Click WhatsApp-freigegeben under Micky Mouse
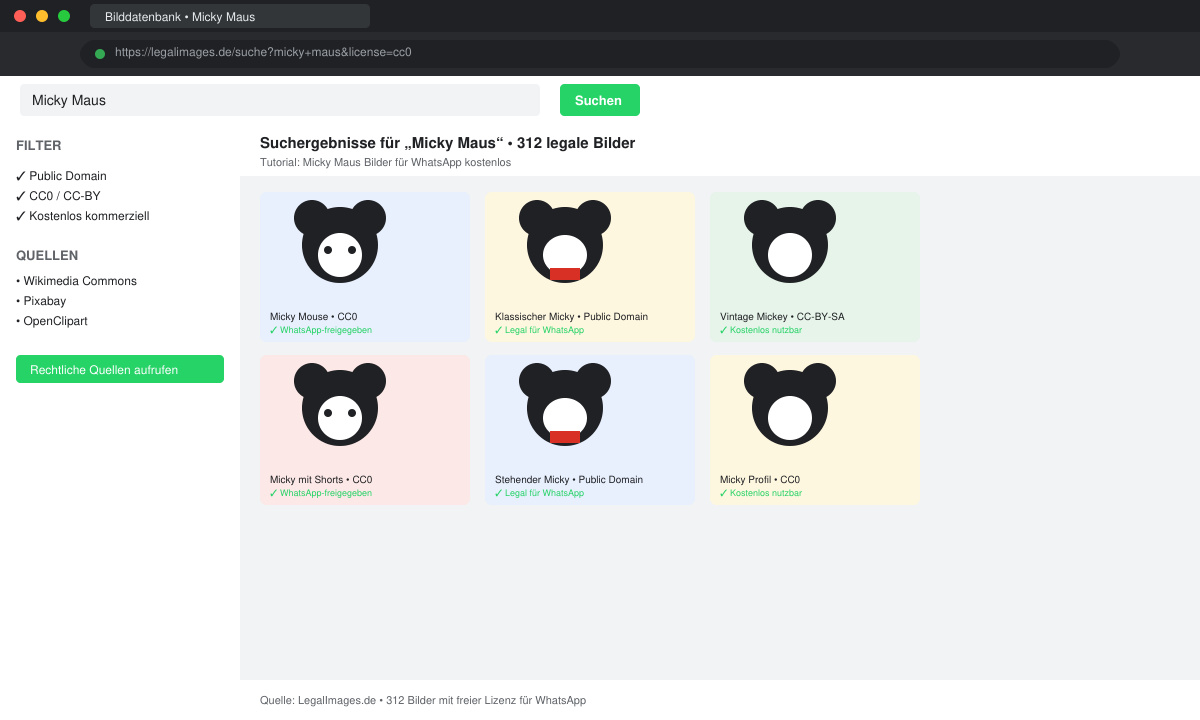 tap(320, 330)
